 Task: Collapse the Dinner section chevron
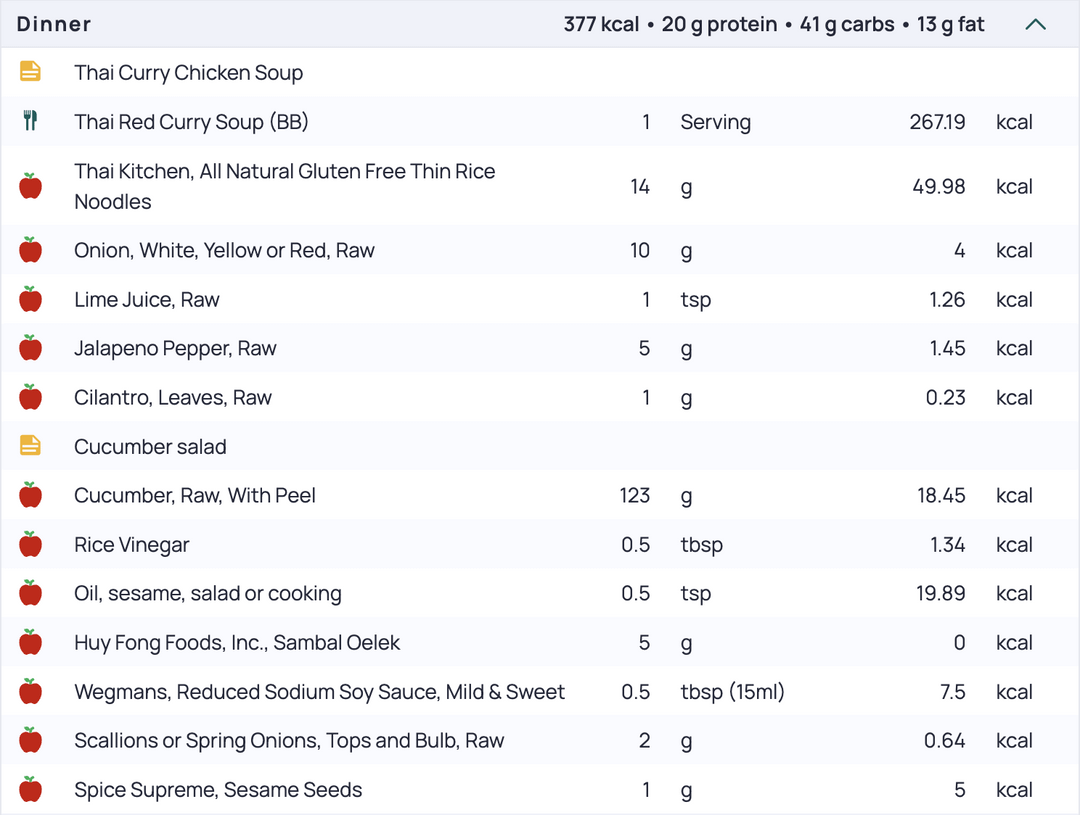click(x=1035, y=25)
